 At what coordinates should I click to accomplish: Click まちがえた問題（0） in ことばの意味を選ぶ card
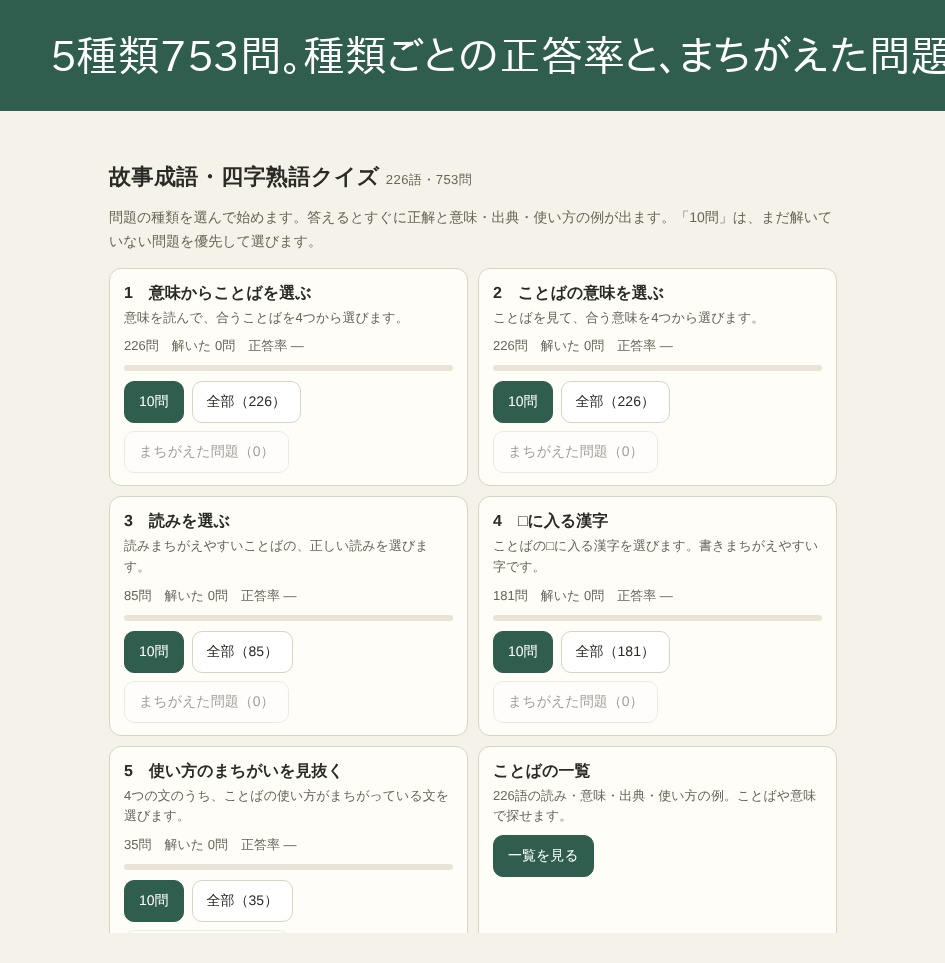click(x=575, y=452)
